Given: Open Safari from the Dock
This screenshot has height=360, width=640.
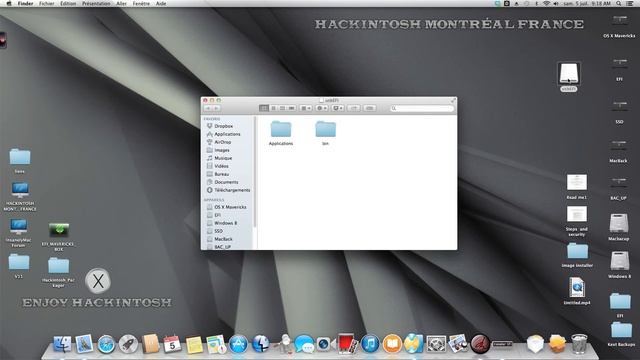Looking at the screenshot, I should coord(106,344).
